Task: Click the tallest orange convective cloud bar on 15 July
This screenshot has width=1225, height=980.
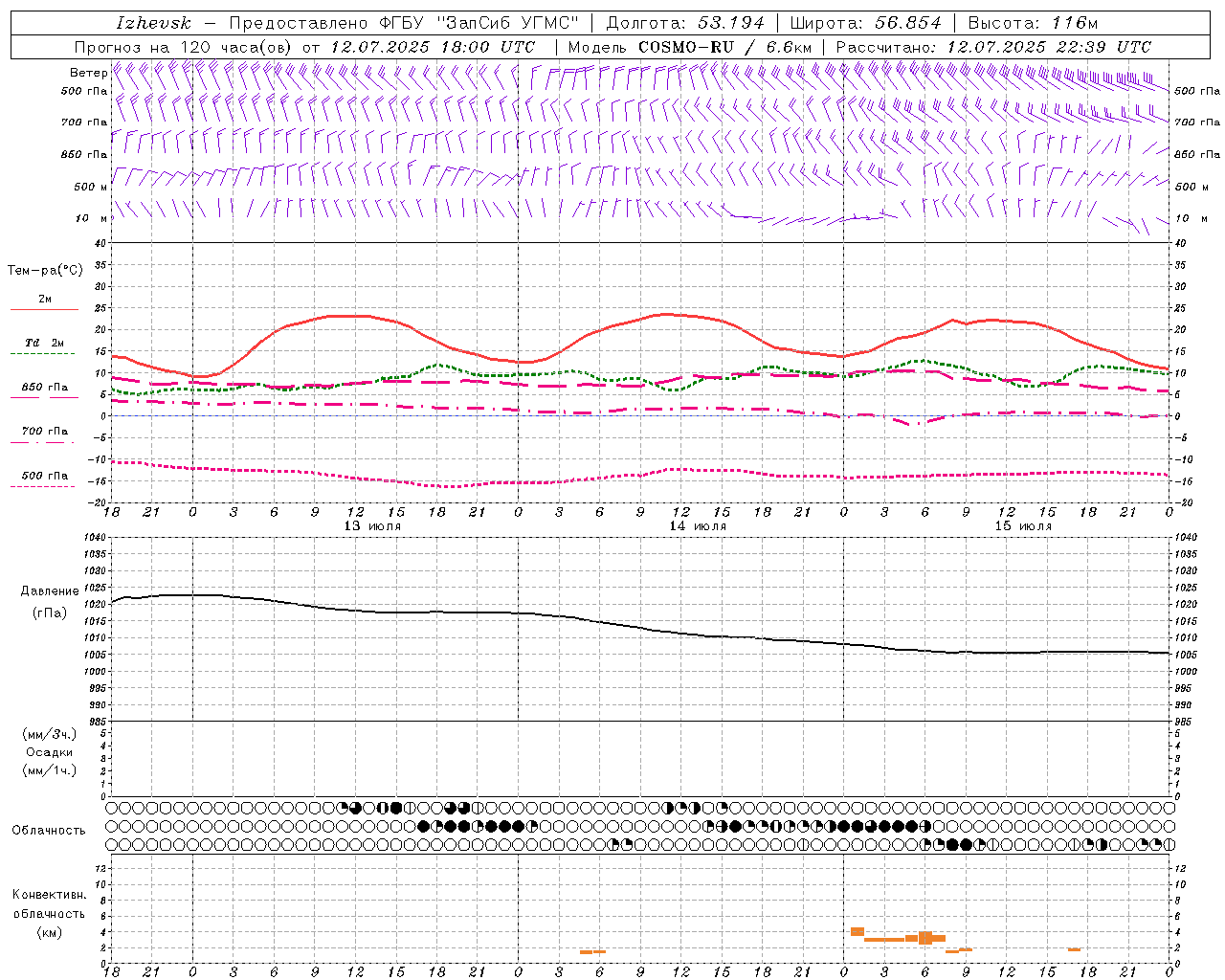Action: [925, 938]
